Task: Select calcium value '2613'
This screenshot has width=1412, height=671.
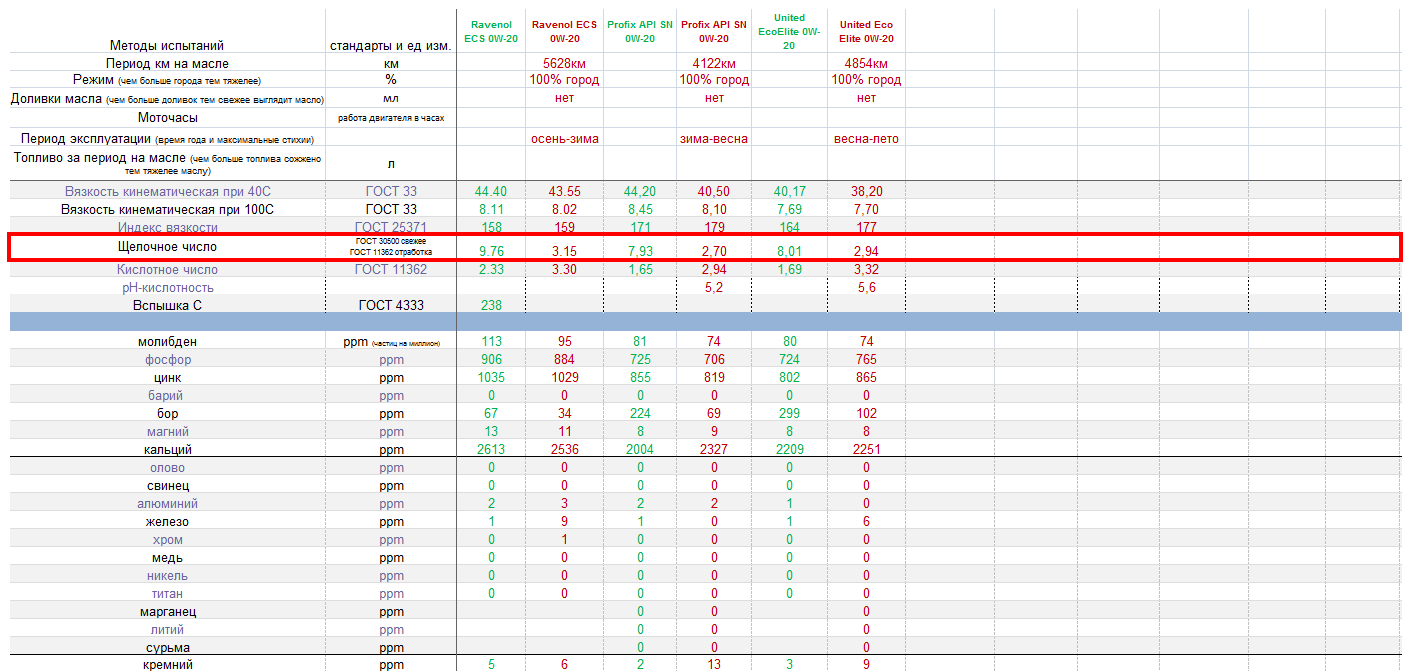Action: coord(491,449)
